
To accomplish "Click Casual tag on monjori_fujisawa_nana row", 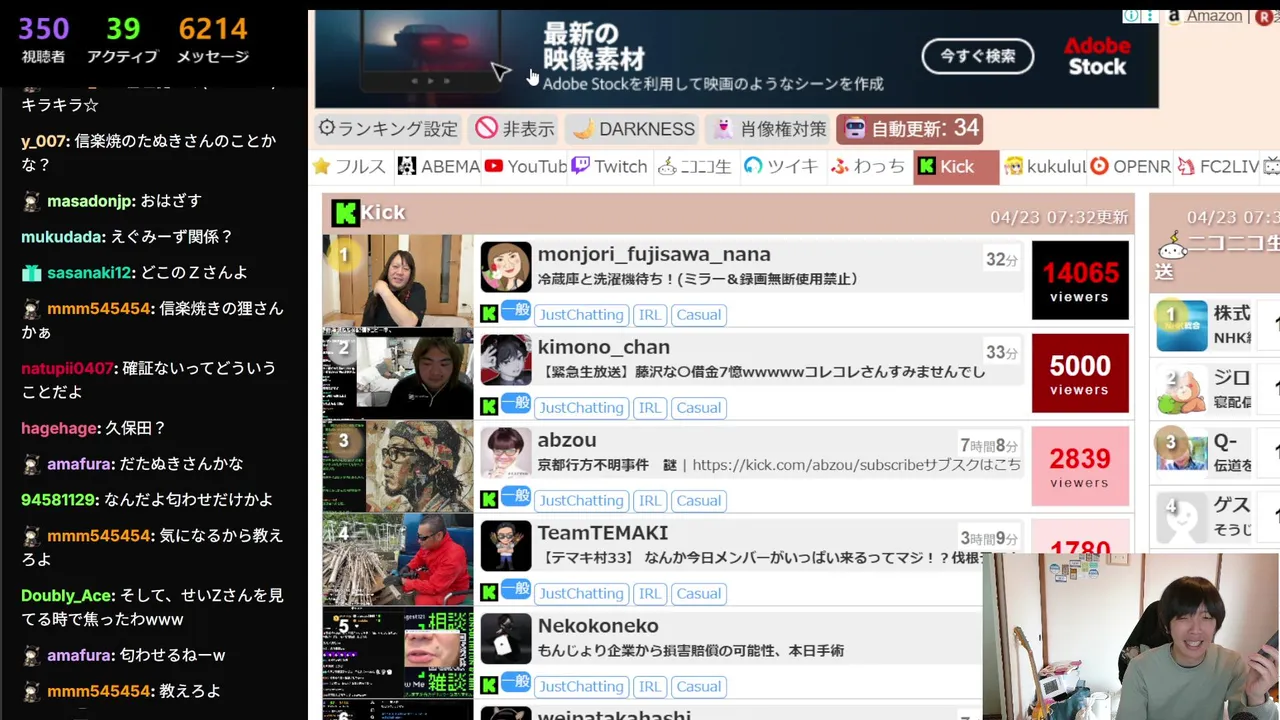I will pyautogui.click(x=698, y=314).
